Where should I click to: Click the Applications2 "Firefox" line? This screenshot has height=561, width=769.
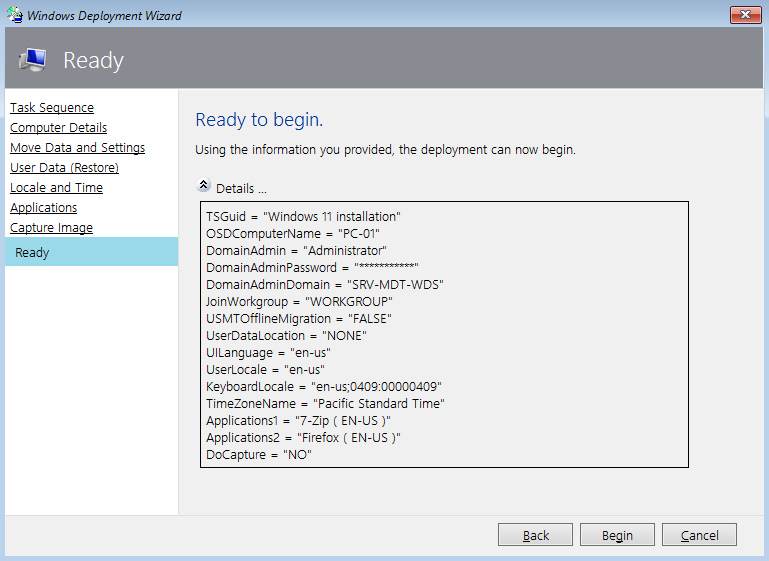pyautogui.click(x=303, y=437)
